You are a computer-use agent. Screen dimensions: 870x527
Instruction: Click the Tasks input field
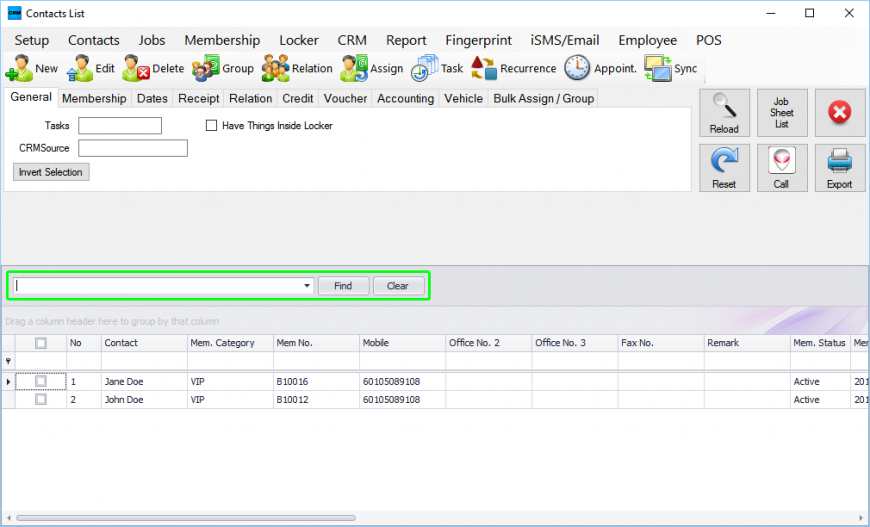120,126
